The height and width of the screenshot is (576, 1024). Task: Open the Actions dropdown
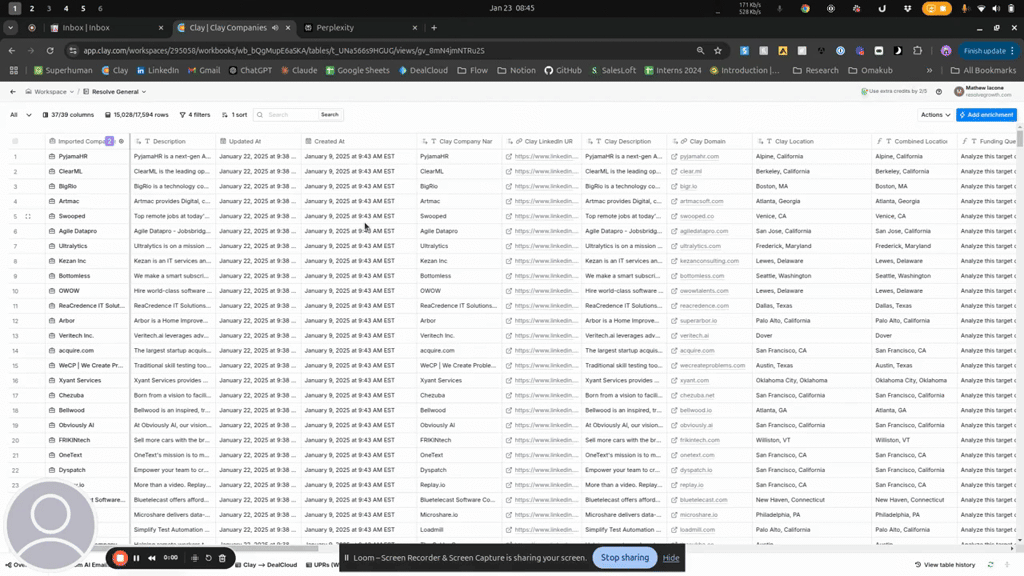pos(935,115)
